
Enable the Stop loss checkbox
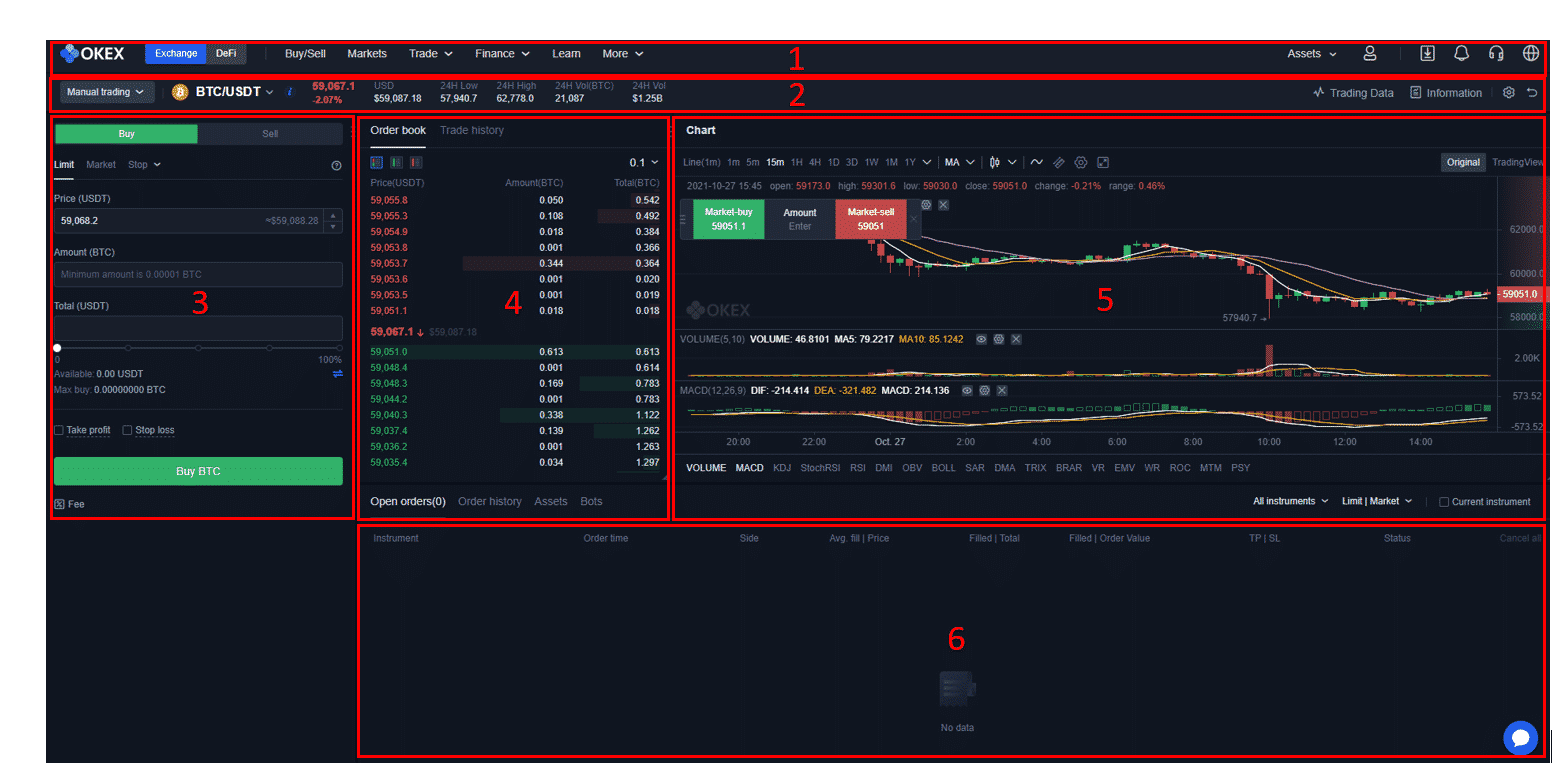click(x=127, y=431)
